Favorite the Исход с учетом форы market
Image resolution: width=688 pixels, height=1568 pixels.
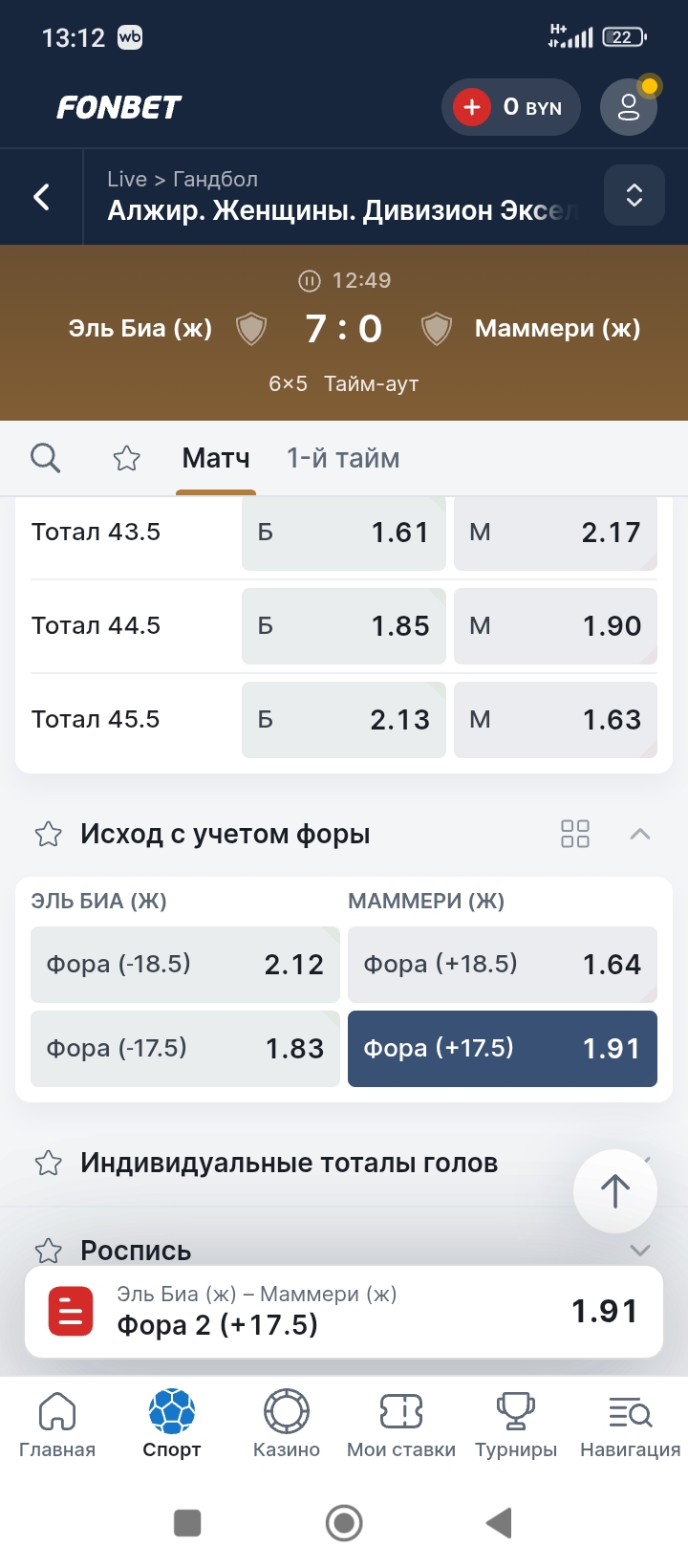pos(49,834)
